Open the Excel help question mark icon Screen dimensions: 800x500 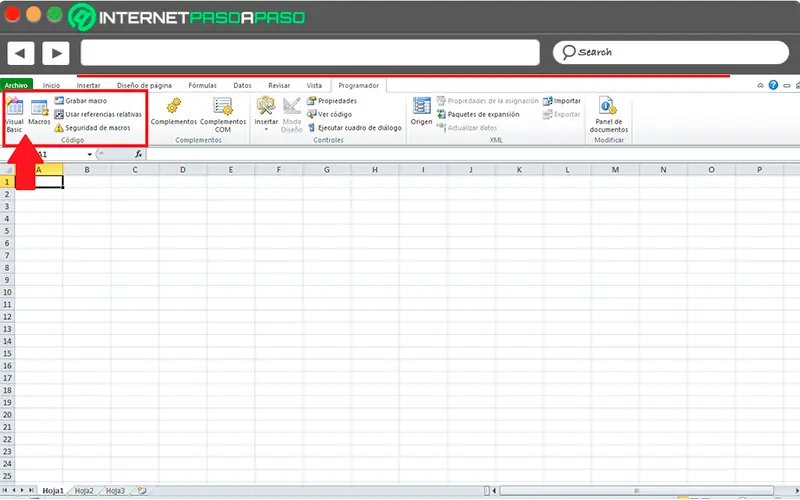(x=773, y=85)
